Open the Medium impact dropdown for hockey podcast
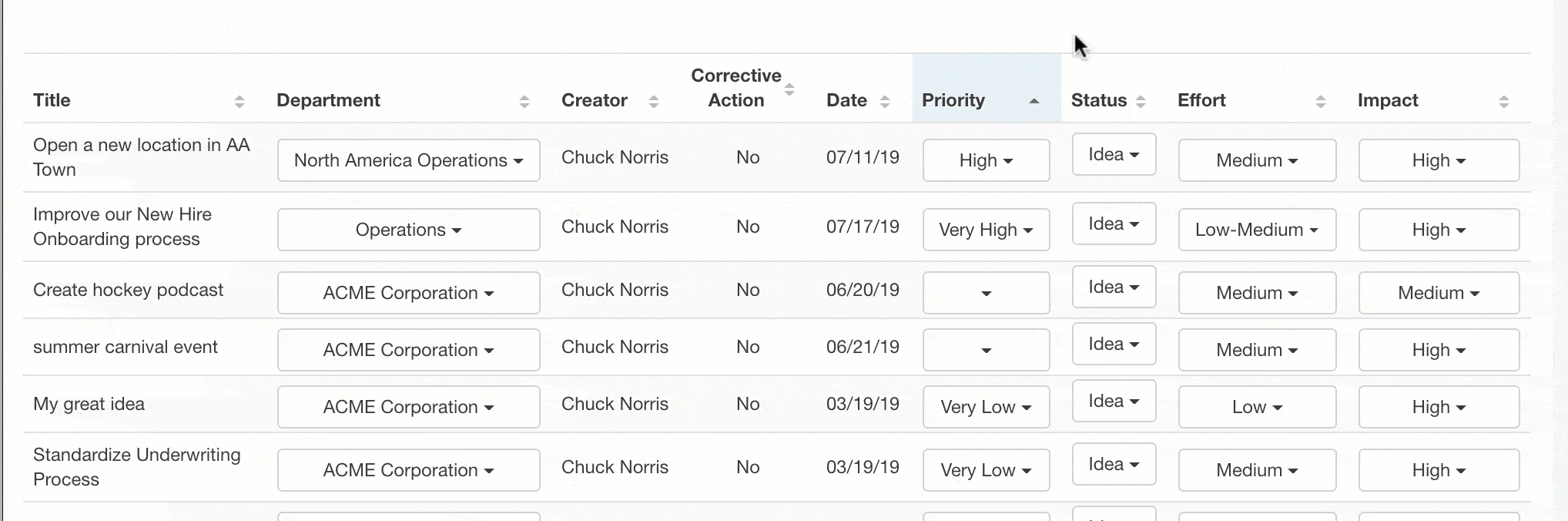Screen dimensions: 1568x521 coord(1439,293)
